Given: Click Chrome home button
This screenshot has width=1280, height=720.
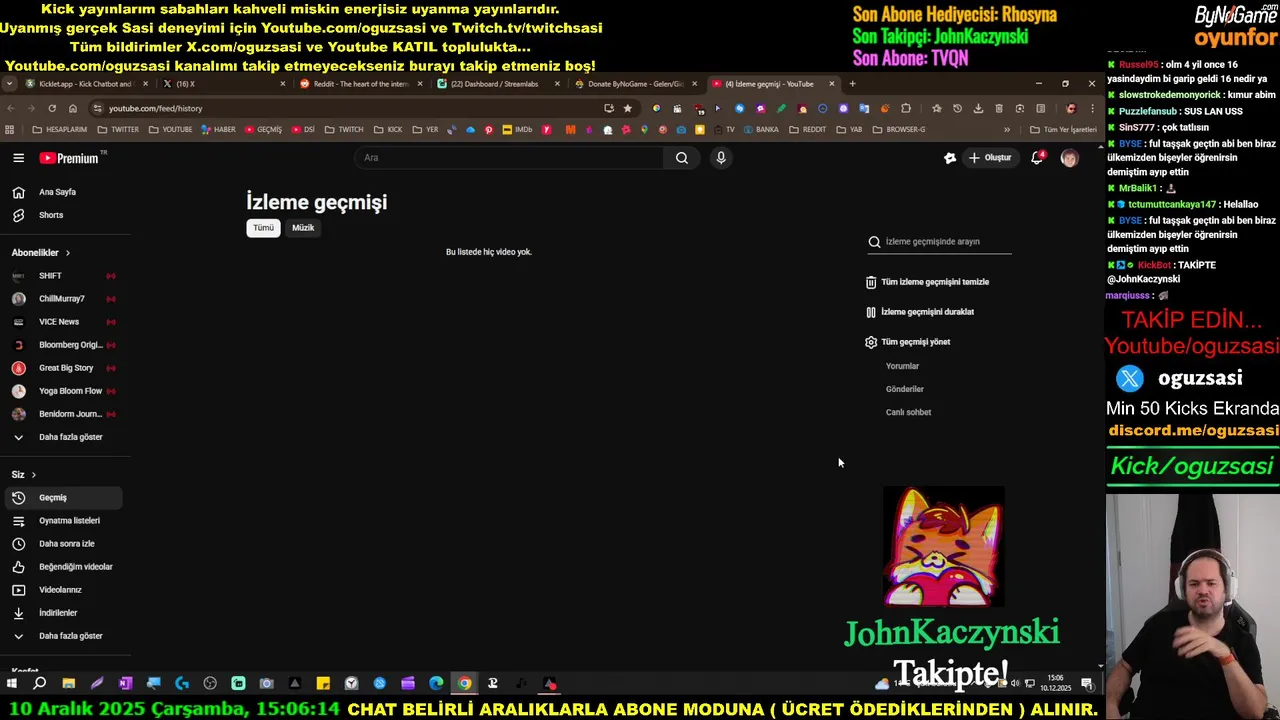Looking at the screenshot, I should (73, 108).
